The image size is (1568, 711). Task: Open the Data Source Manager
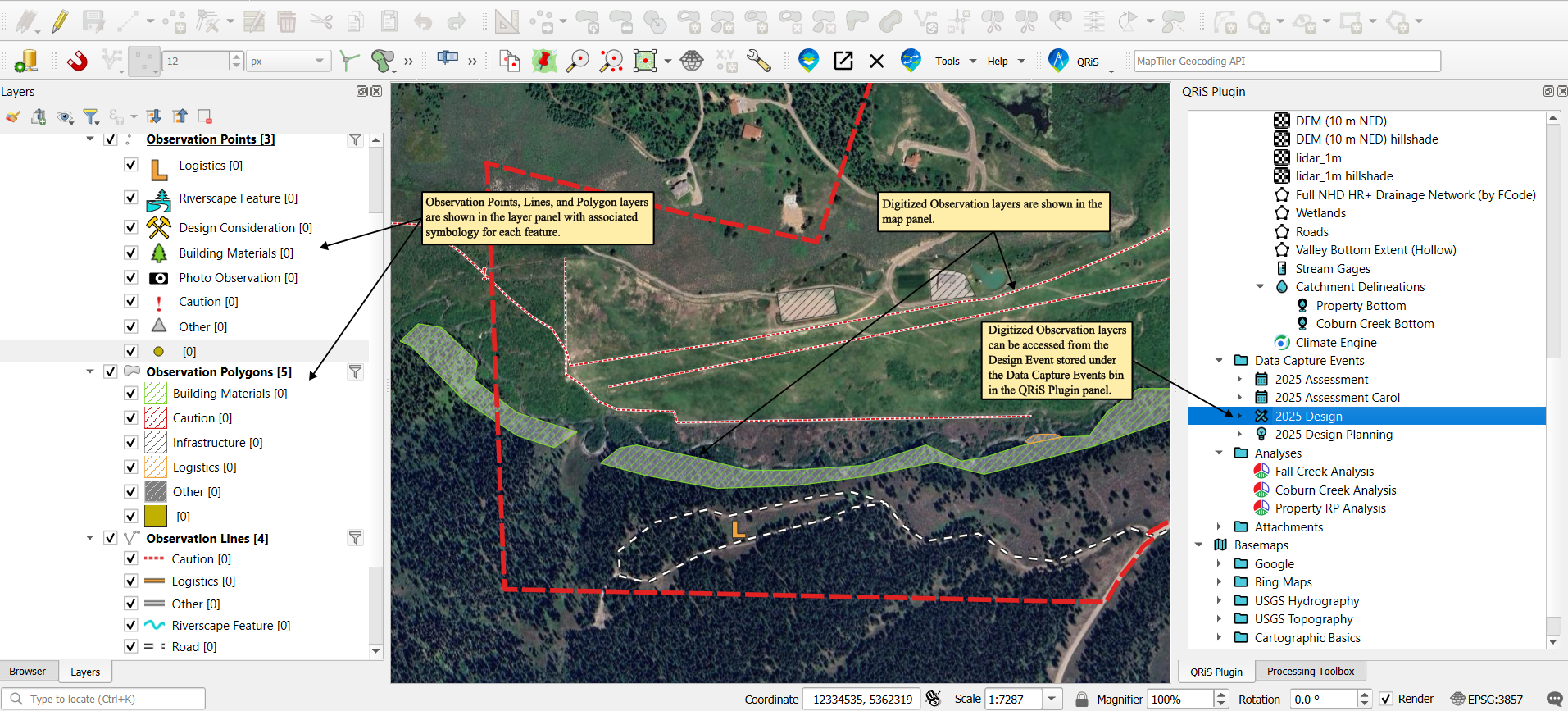pyautogui.click(x=26, y=61)
